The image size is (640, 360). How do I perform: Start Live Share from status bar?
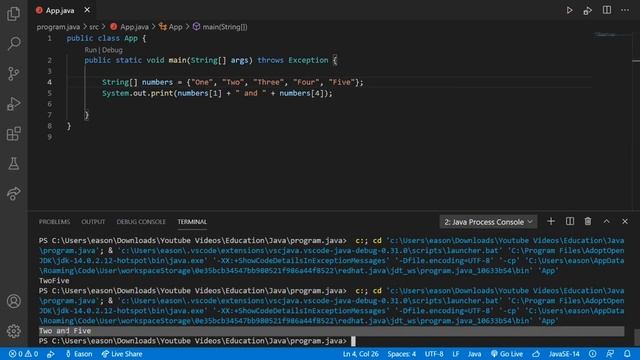[x=122, y=354]
